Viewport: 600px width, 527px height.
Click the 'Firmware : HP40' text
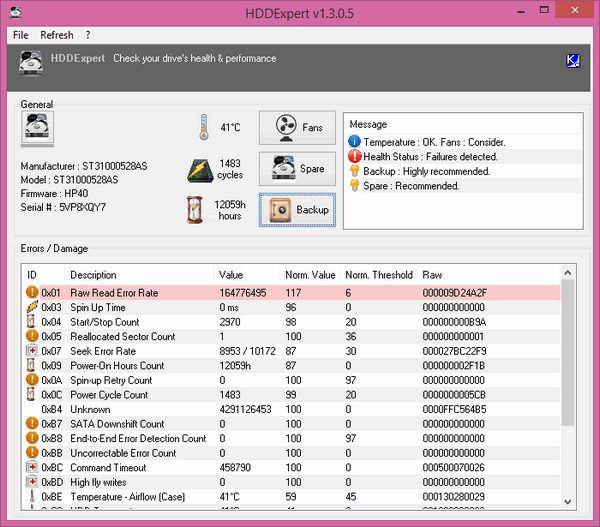point(54,193)
